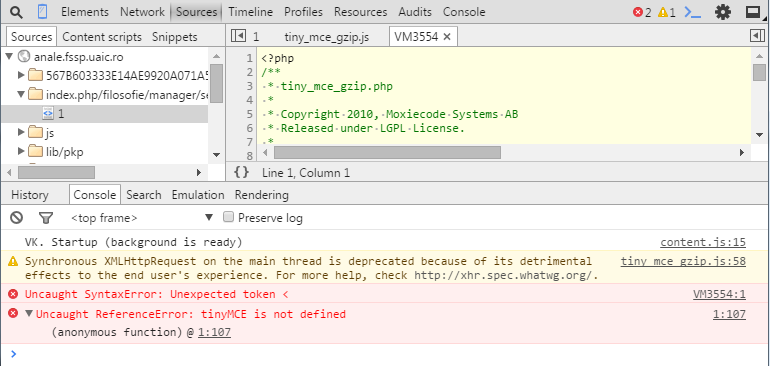Click the console input prompt
This screenshot has height=366, width=770.
385,354
